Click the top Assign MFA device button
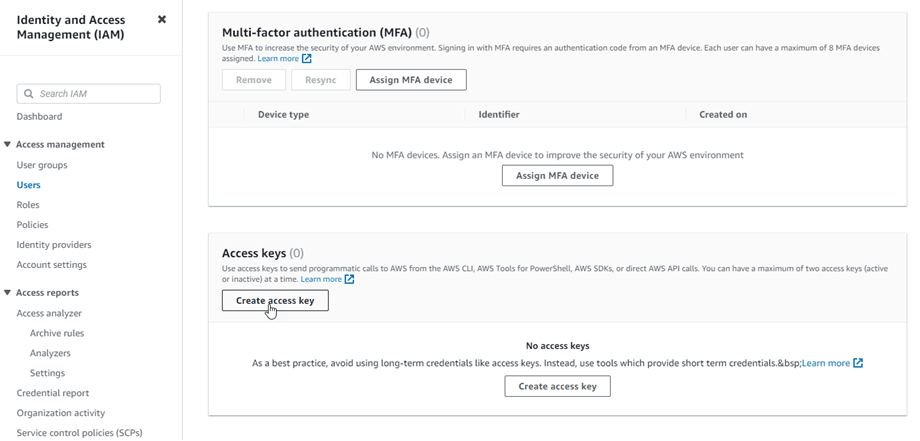920x441 pixels. coord(411,80)
